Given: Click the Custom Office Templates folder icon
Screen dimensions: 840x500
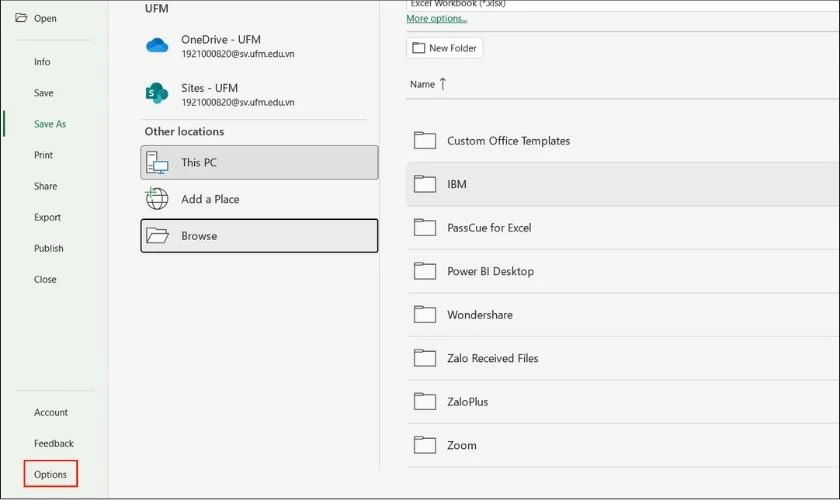Looking at the screenshot, I should pyautogui.click(x=425, y=140).
